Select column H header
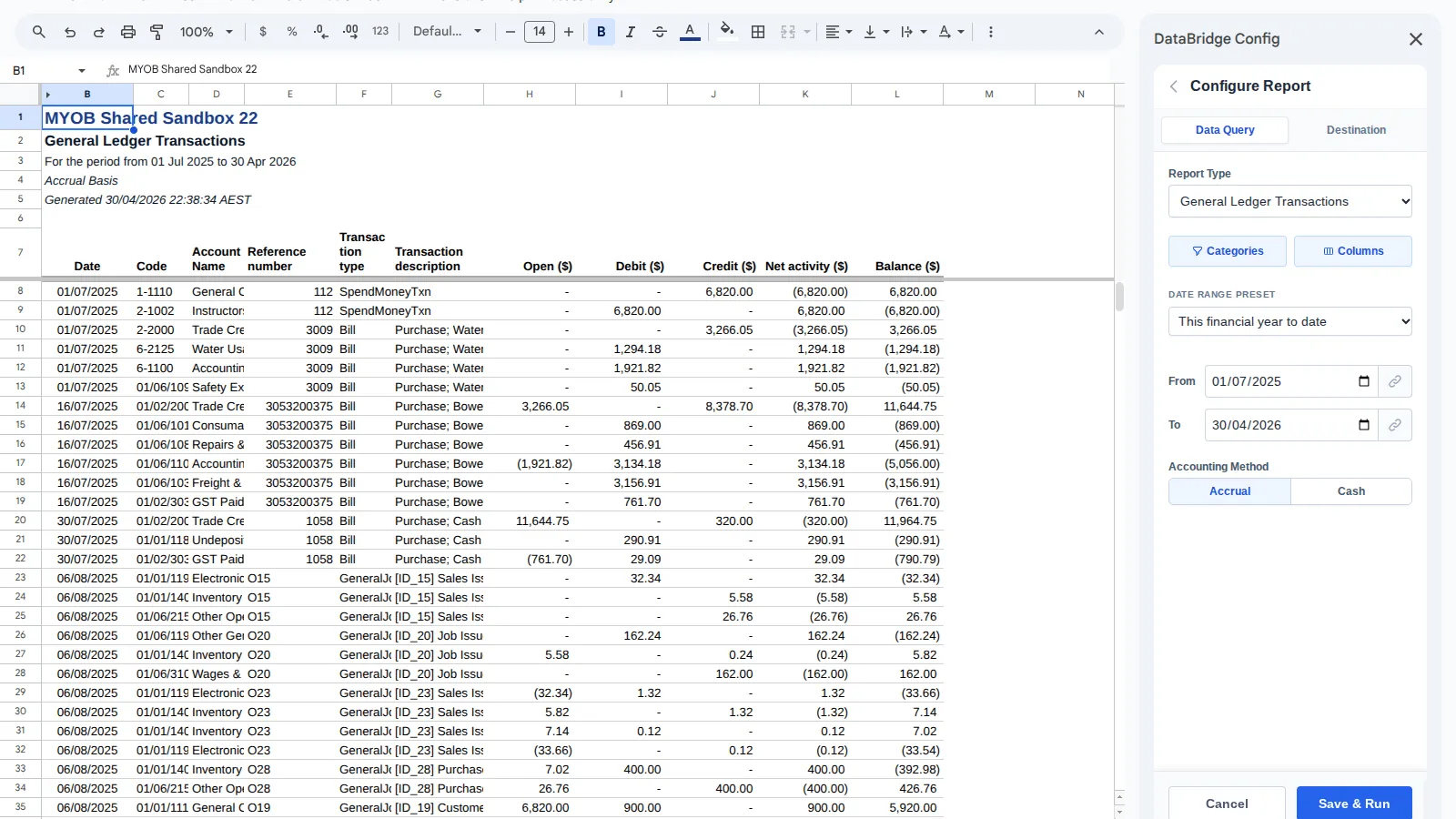This screenshot has width=1456, height=819. [530, 94]
